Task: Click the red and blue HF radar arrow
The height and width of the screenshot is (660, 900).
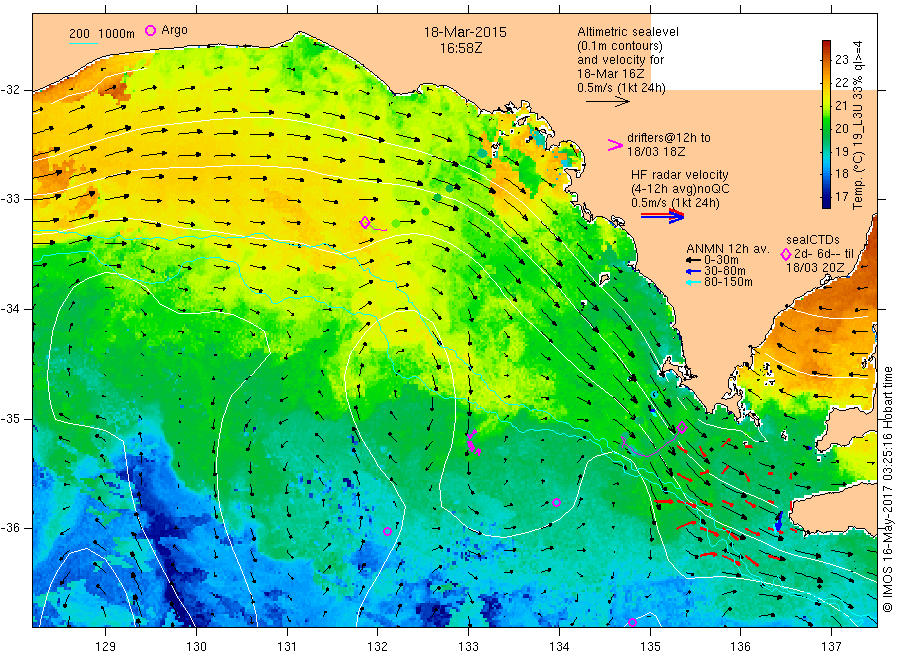Action: click(662, 215)
